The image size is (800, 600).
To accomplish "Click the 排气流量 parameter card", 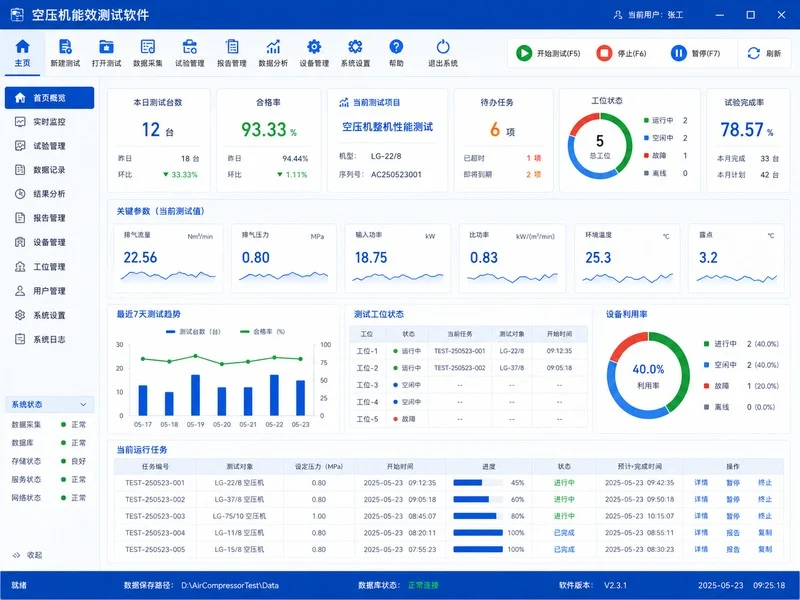I will click(x=168, y=258).
